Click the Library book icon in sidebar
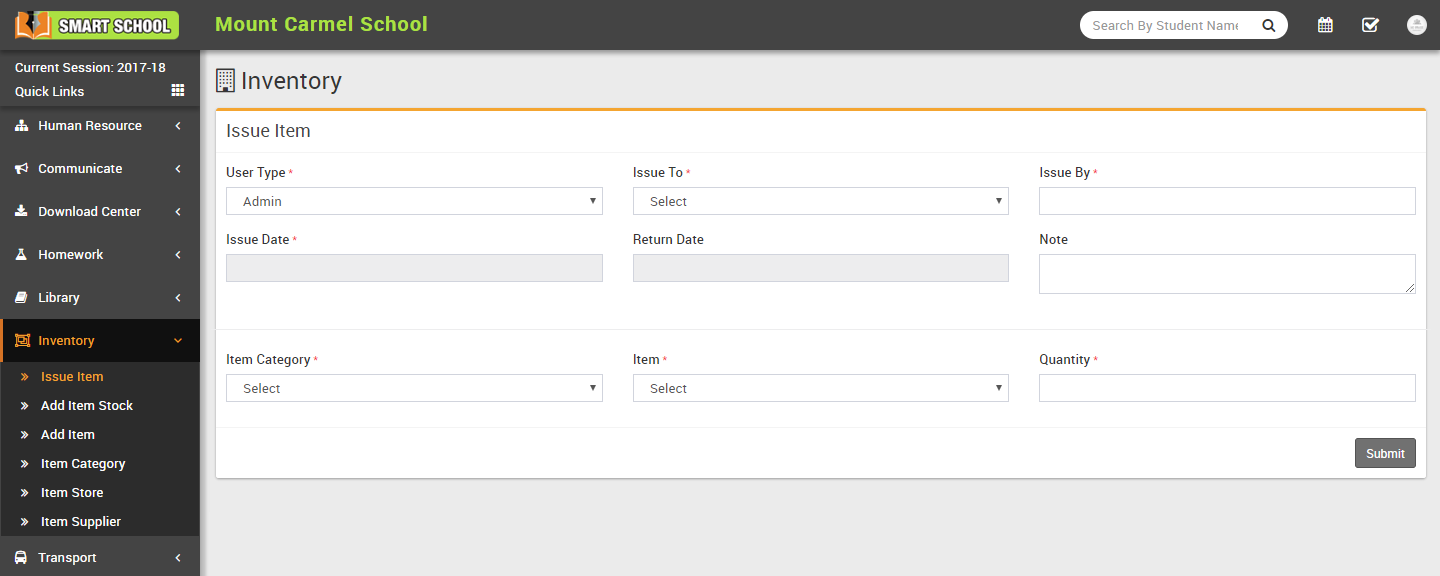Image resolution: width=1440 pixels, height=576 pixels. tap(21, 298)
